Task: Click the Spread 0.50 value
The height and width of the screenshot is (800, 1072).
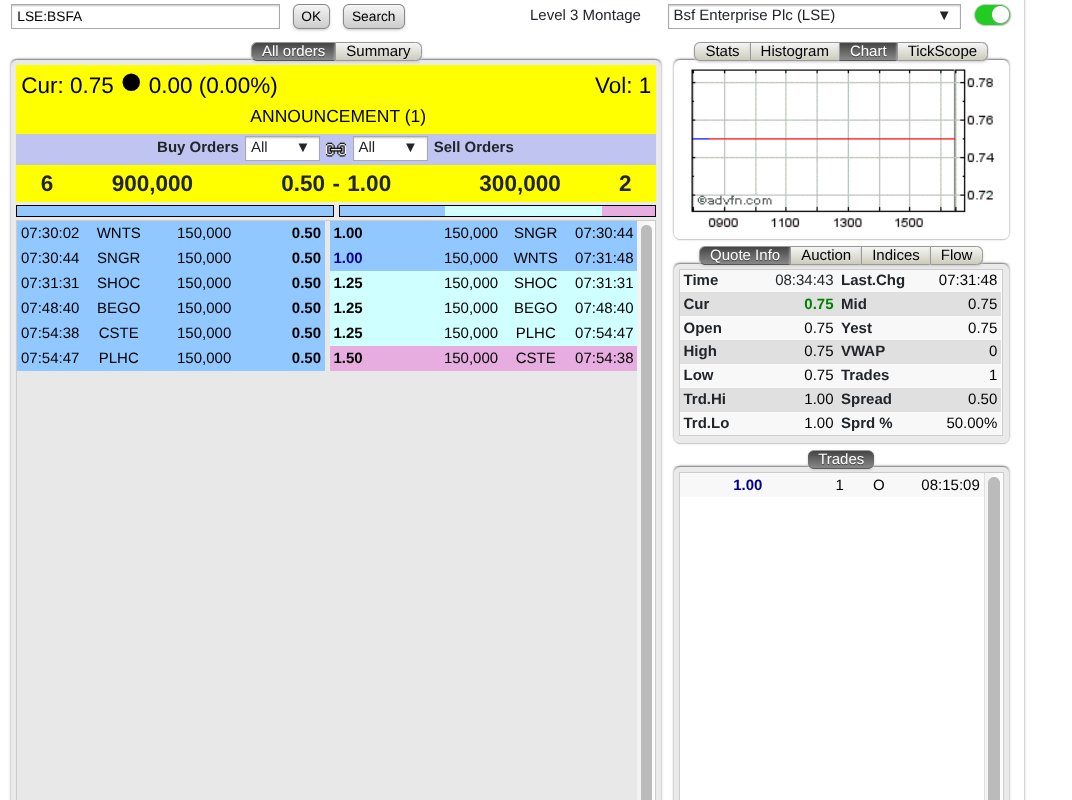Action: pyautogui.click(x=982, y=399)
